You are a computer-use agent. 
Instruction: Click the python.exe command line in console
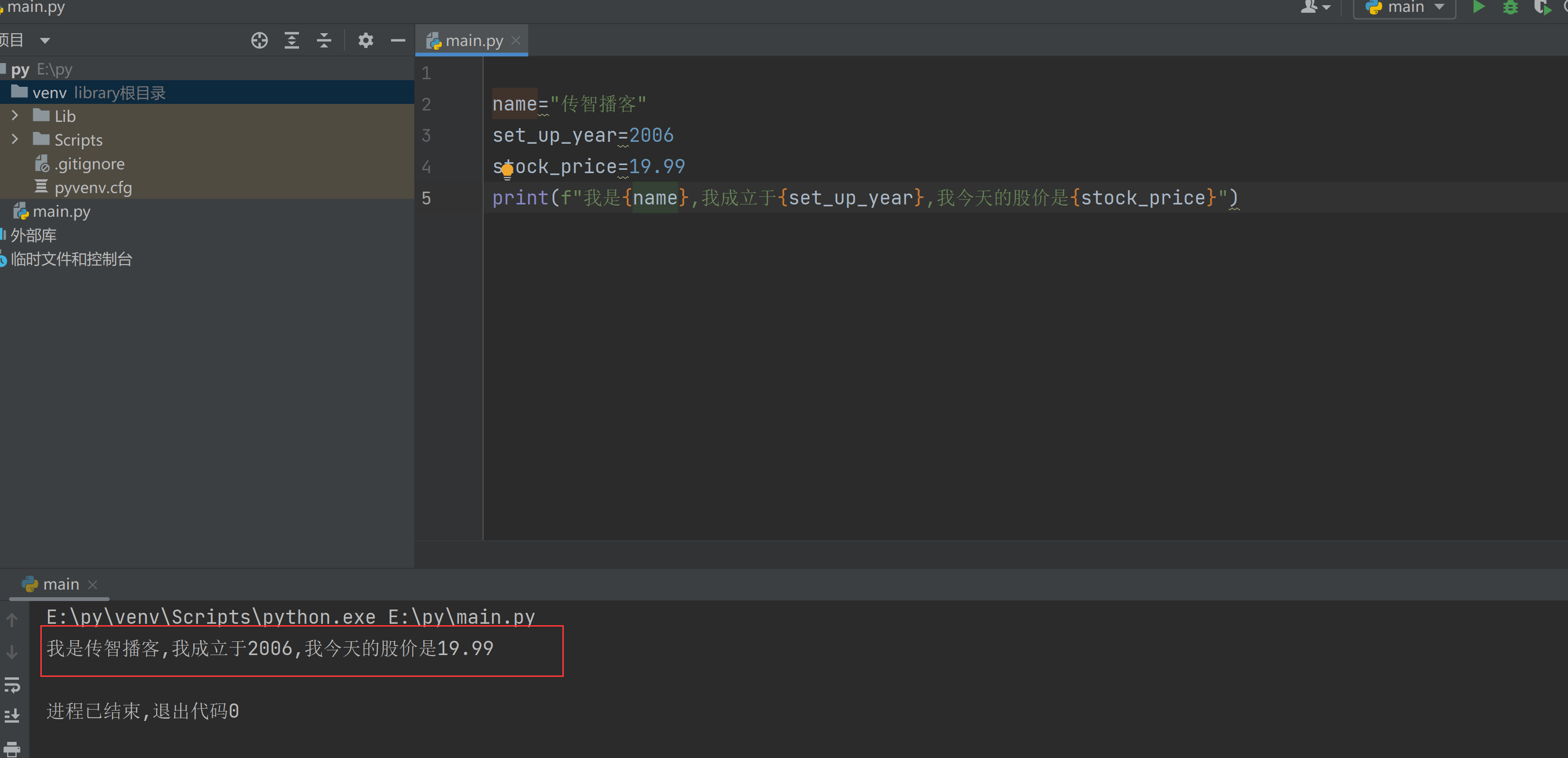[291, 617]
